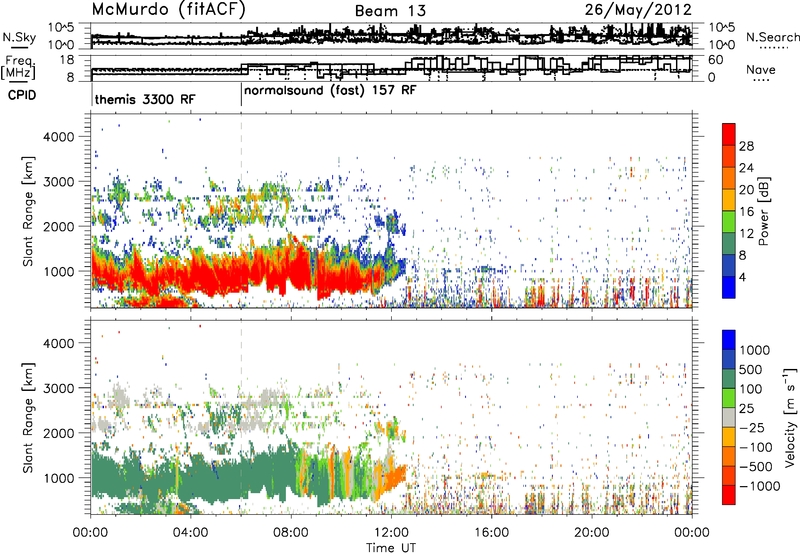This screenshot has width=800, height=554.
Task: Click the 28 label on power colorbar
Action: point(746,146)
